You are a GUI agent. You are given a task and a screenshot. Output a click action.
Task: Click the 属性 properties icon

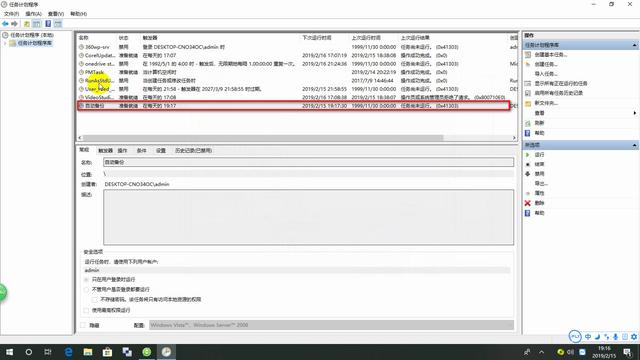(527, 193)
